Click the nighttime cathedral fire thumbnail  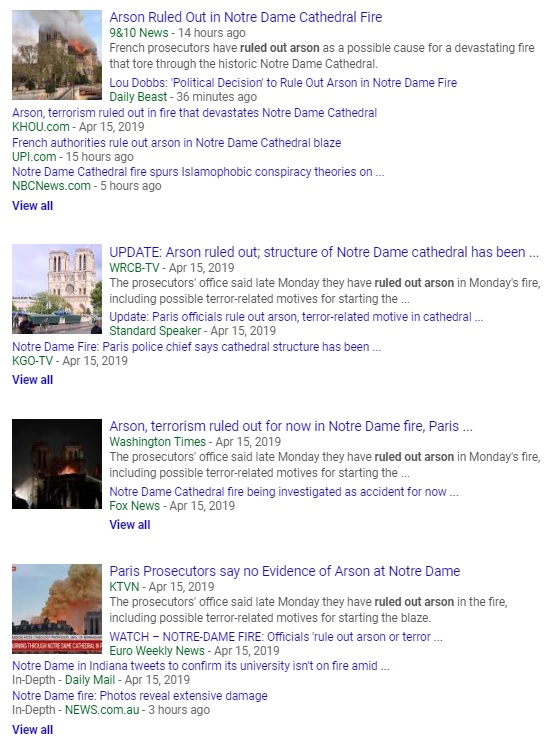coord(57,464)
